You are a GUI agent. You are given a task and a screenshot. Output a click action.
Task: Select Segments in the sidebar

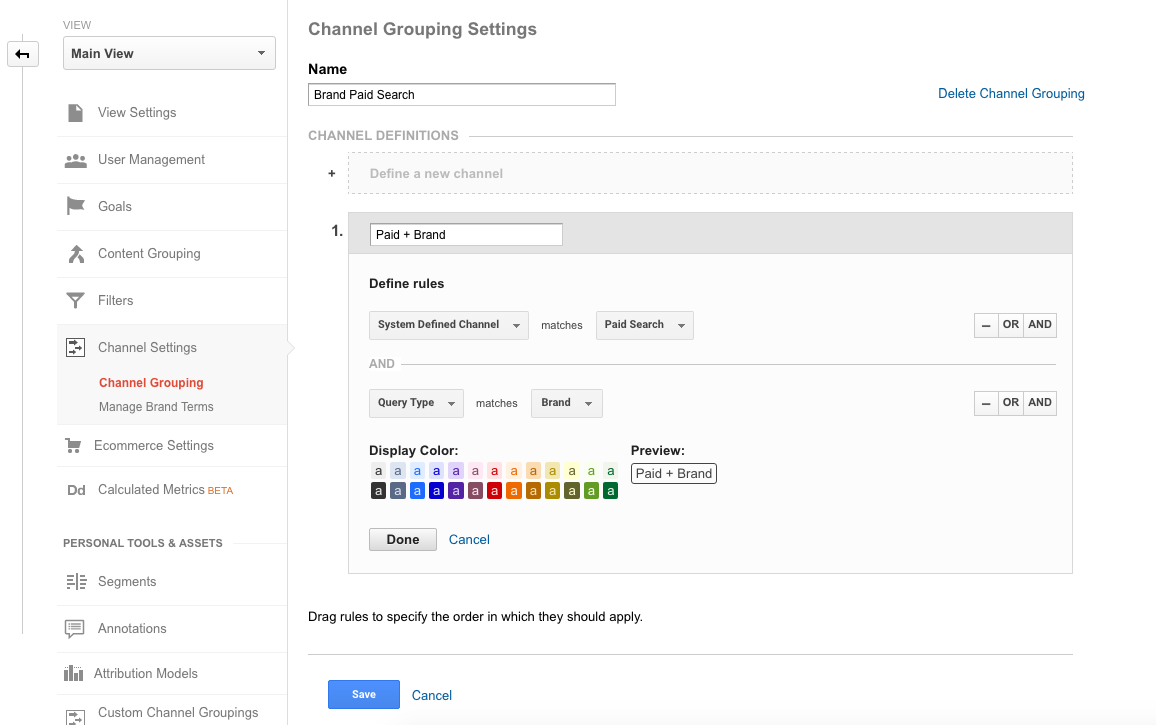coord(127,582)
